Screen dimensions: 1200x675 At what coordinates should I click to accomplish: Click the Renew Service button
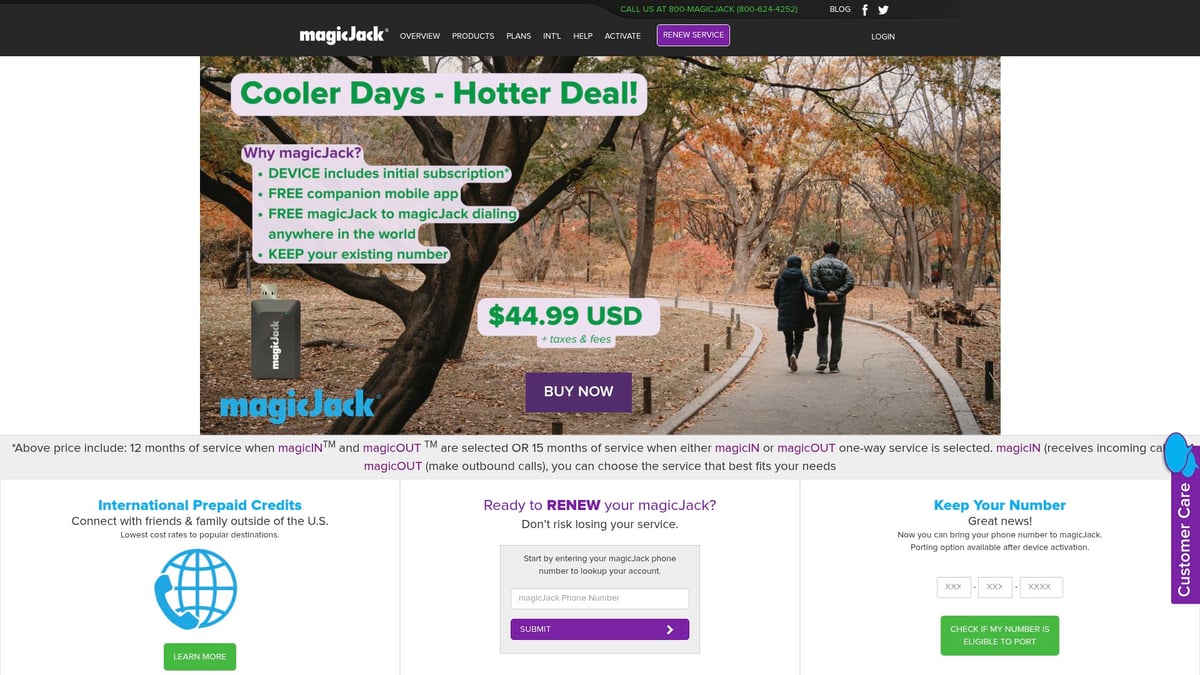tap(693, 35)
